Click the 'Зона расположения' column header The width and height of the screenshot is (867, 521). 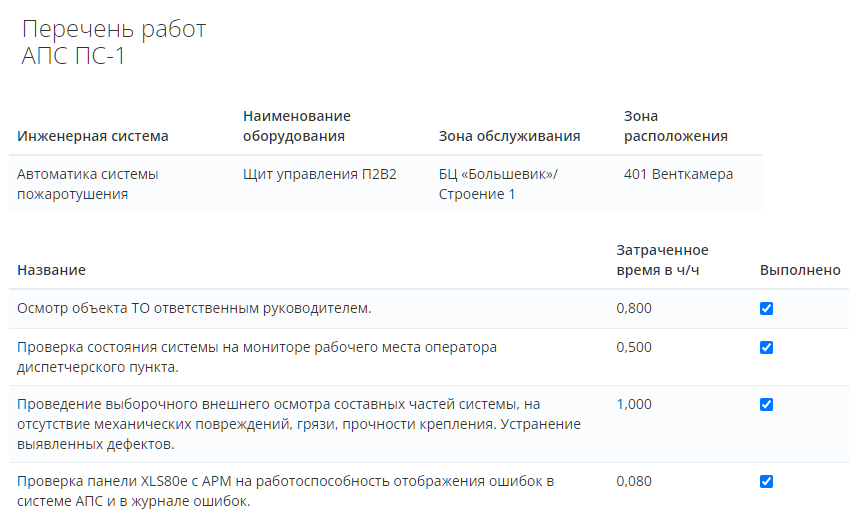pyautogui.click(x=675, y=126)
